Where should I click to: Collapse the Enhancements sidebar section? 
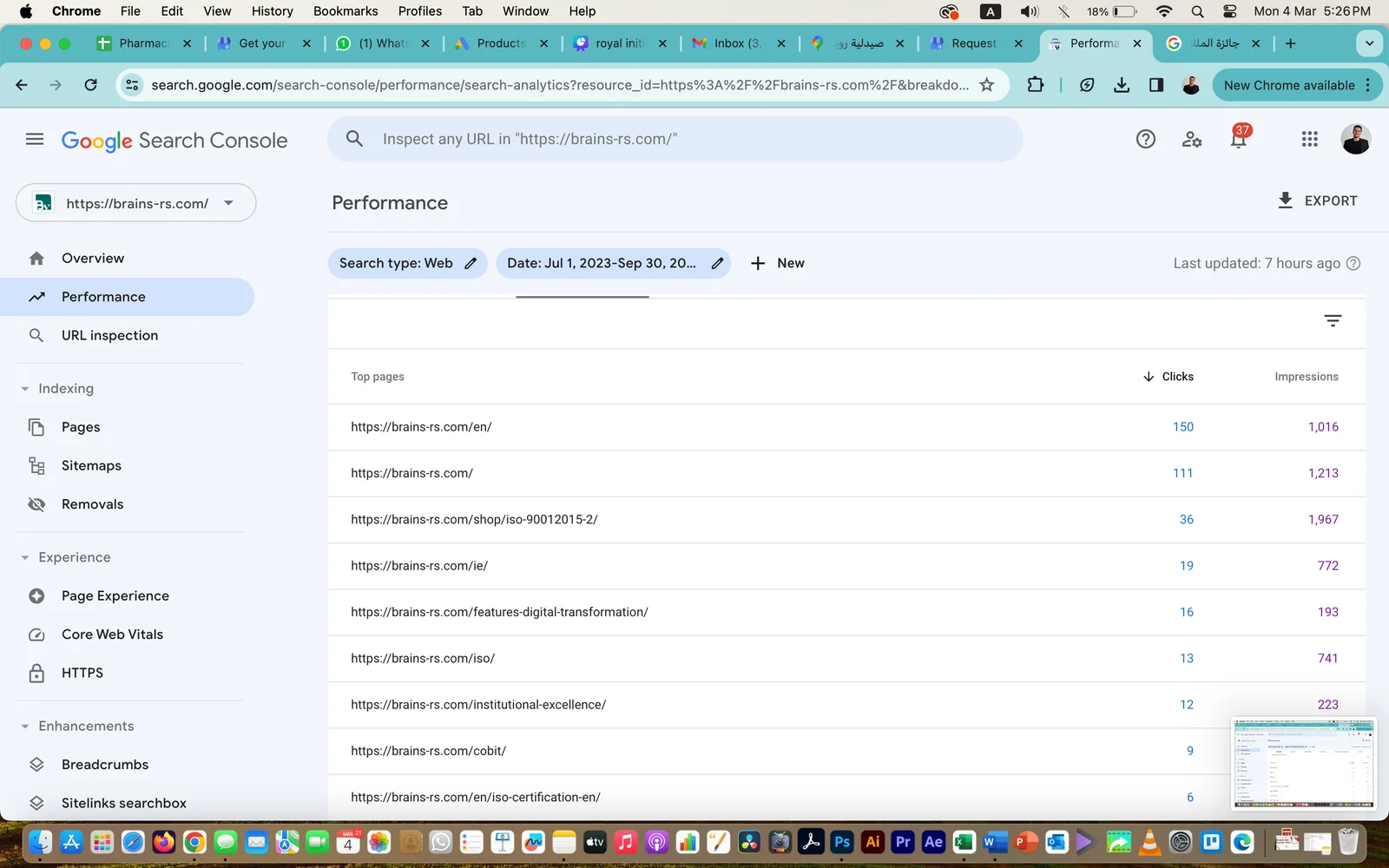(x=25, y=727)
